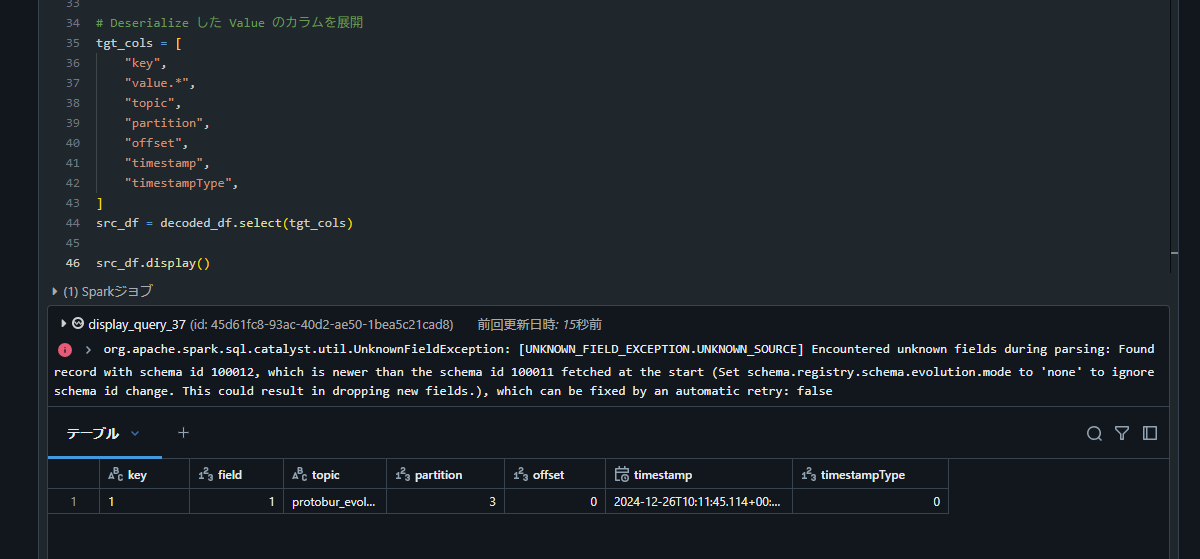The image size is (1200, 559).
Task: Click the calendar type icon beside timestamp
Action: coord(621,474)
